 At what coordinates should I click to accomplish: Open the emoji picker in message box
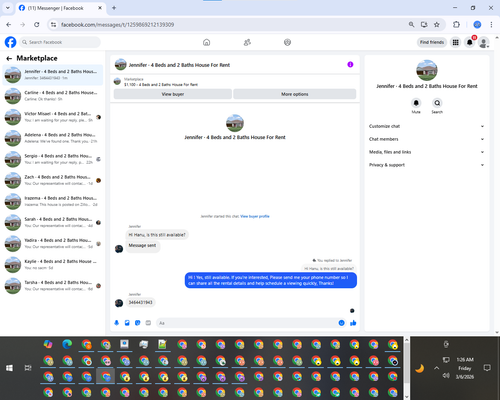click(341, 323)
